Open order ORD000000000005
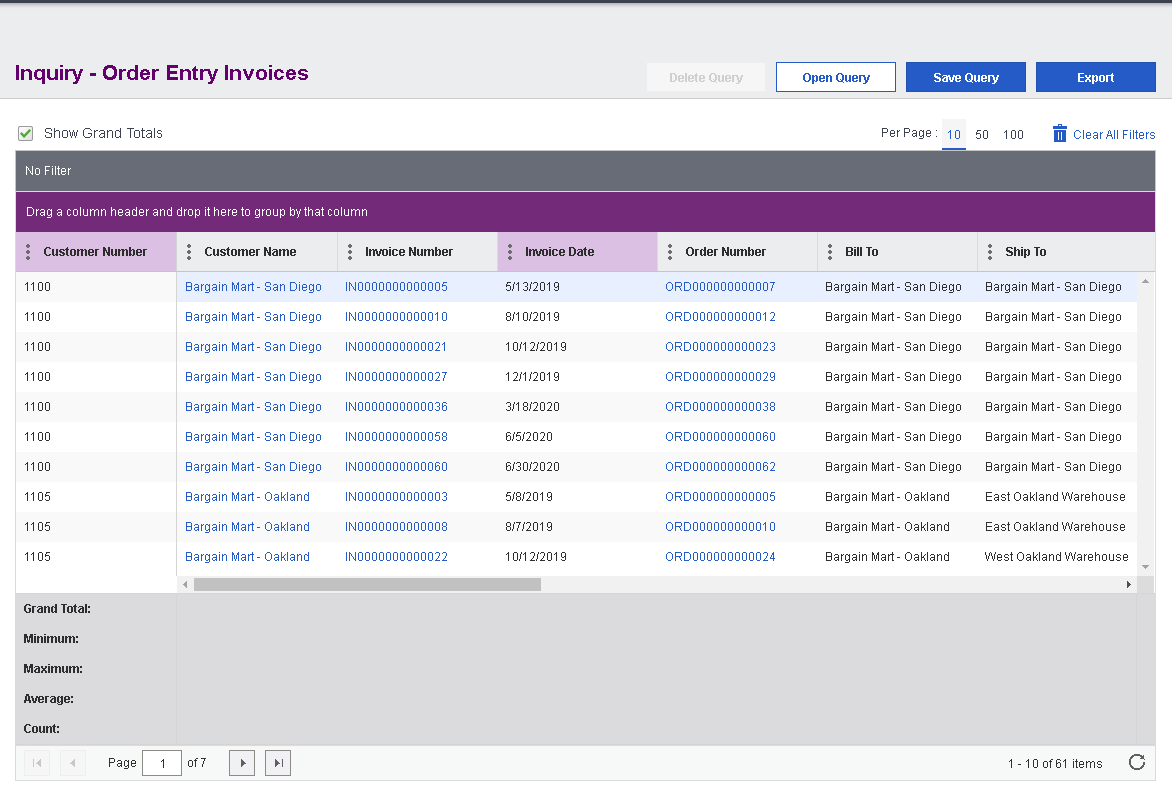Viewport: 1172px width, 809px height. pos(721,496)
